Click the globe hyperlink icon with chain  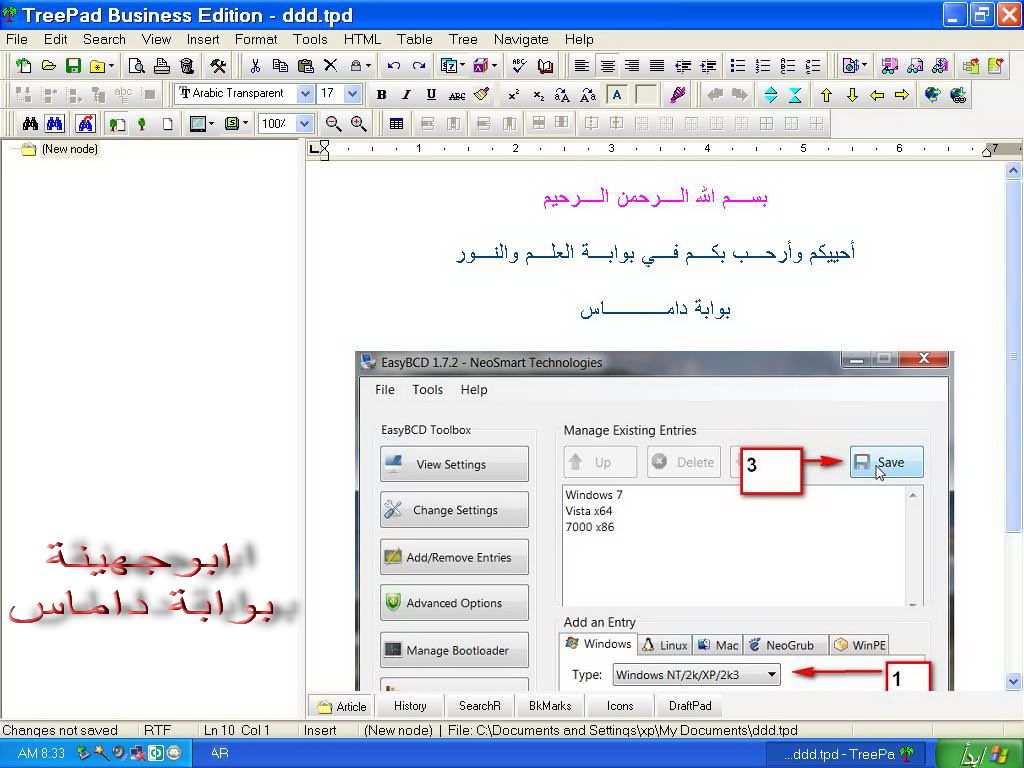click(x=957, y=95)
